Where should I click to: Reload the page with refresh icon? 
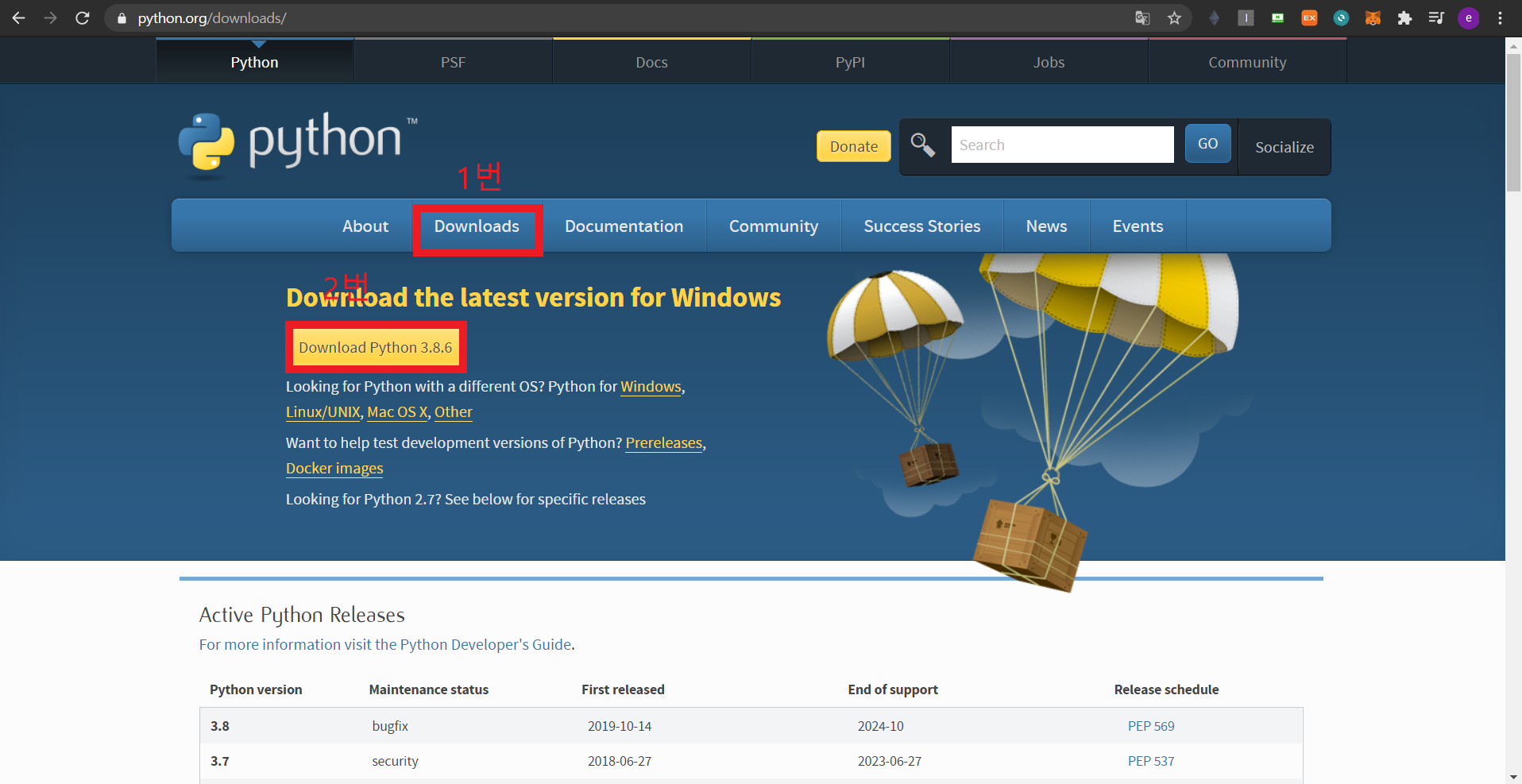[82, 17]
